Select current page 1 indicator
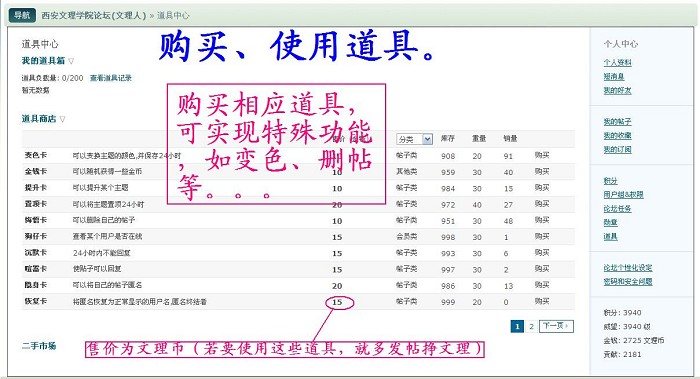 (517, 326)
